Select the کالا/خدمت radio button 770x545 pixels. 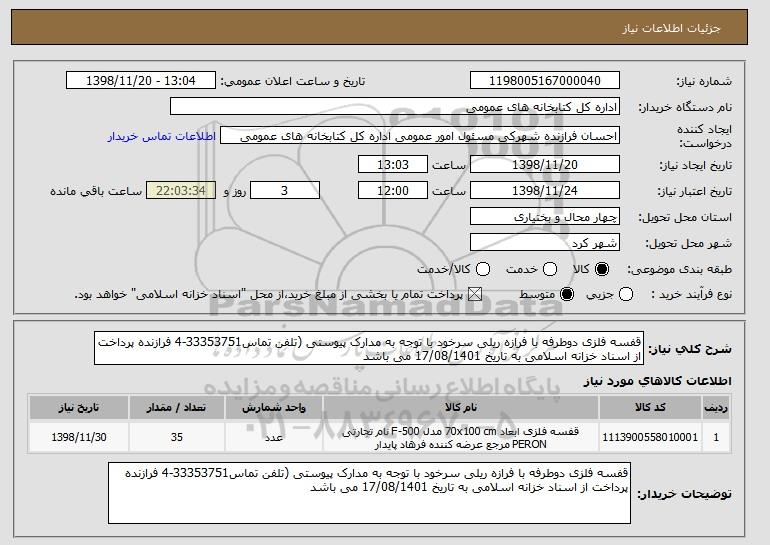(483, 269)
